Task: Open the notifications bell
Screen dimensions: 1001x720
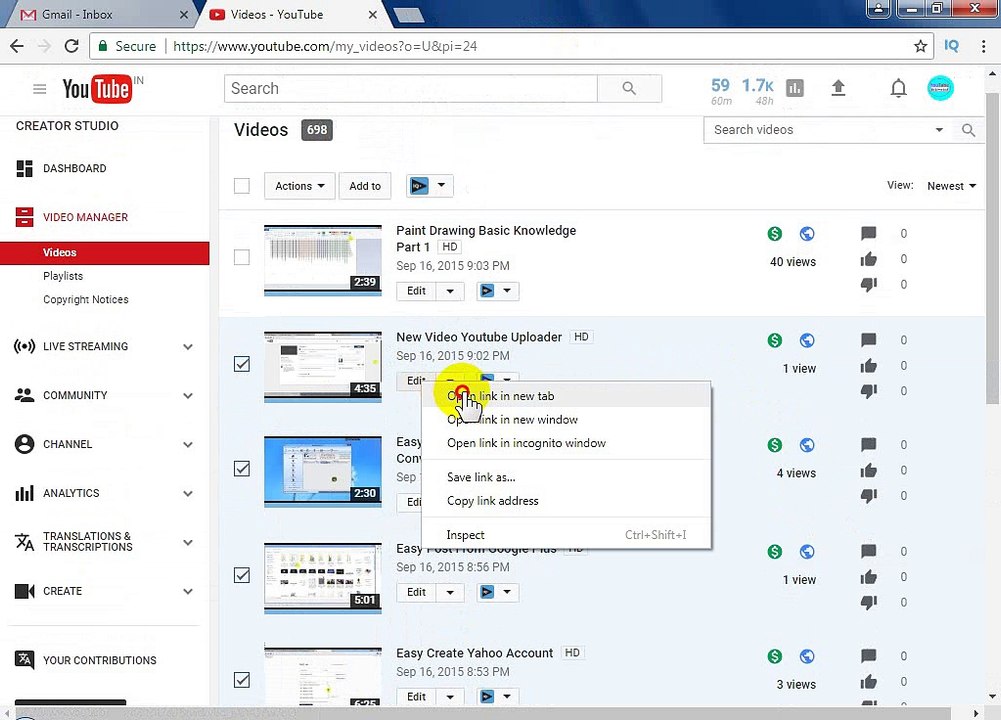Action: click(898, 88)
